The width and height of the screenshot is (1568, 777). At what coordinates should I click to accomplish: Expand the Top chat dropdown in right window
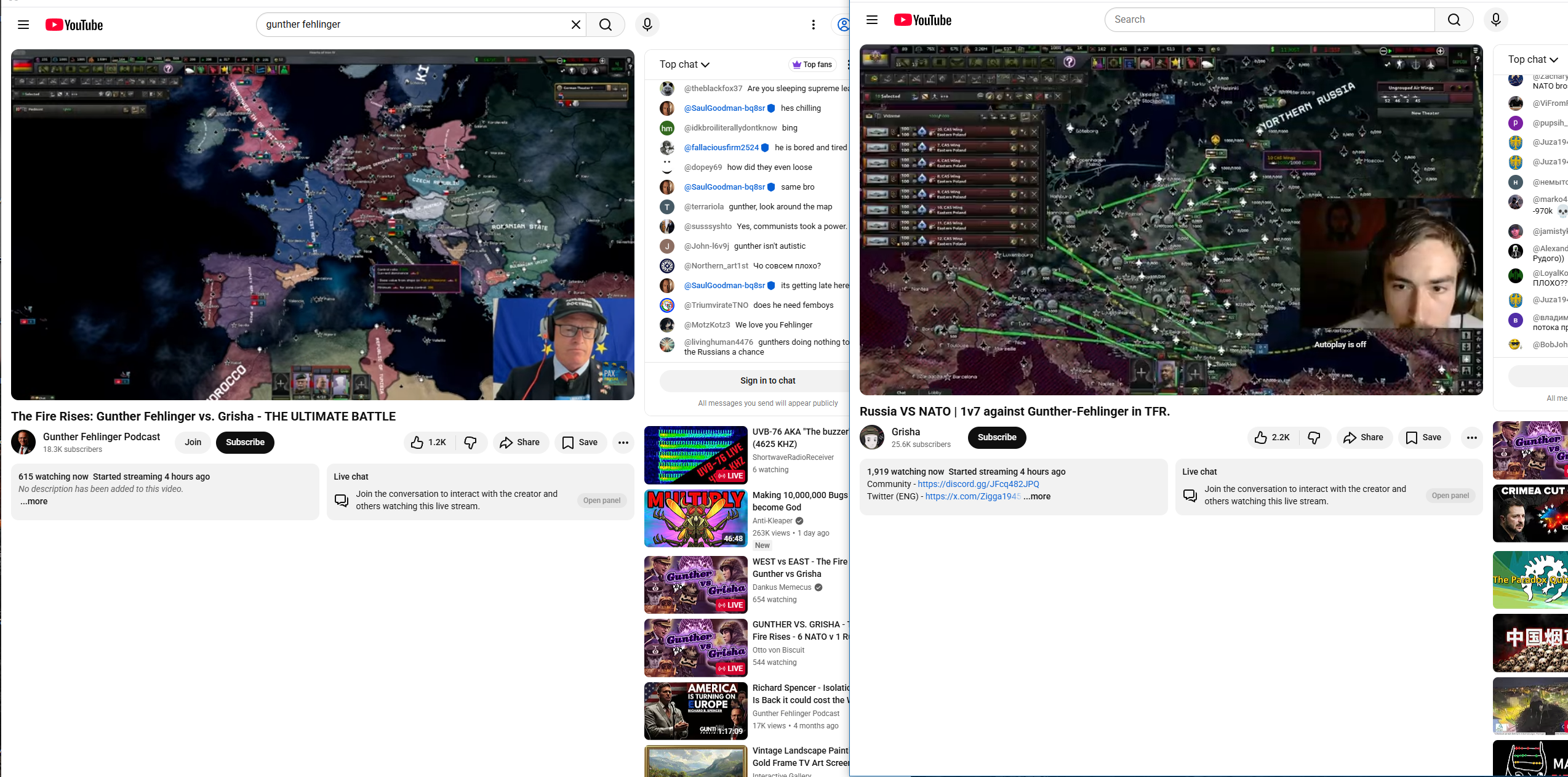click(x=1533, y=60)
